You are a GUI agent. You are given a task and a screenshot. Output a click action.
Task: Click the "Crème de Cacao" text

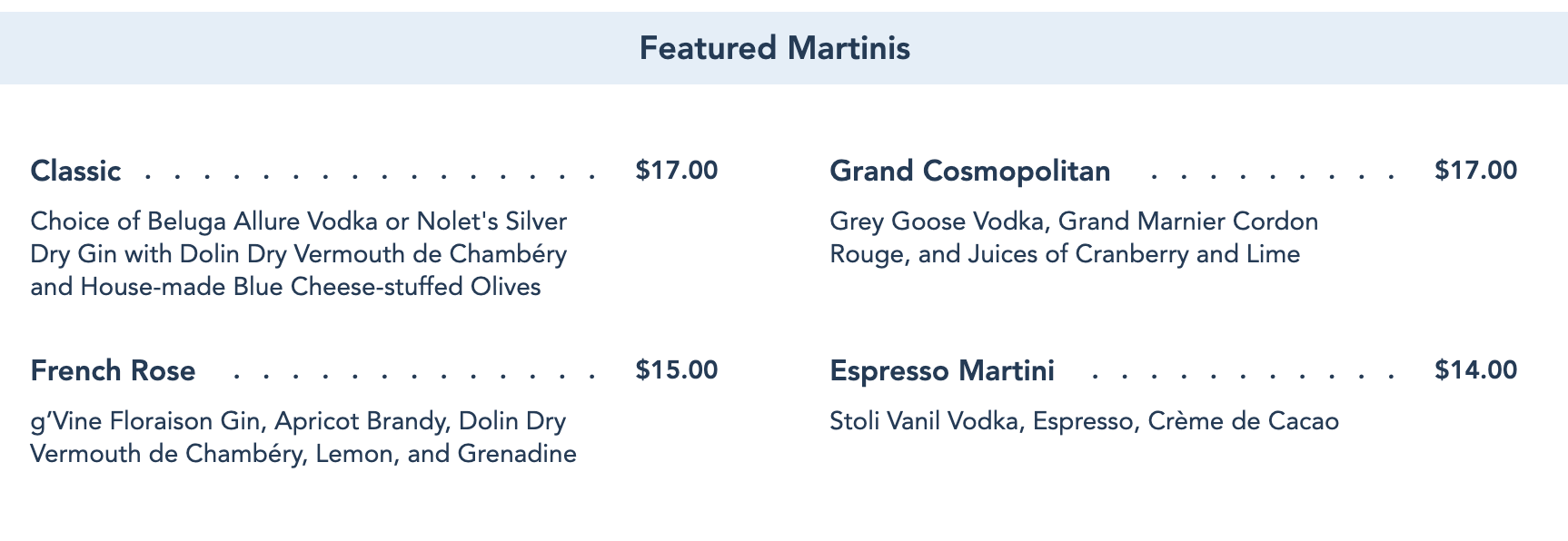click(x=1243, y=421)
